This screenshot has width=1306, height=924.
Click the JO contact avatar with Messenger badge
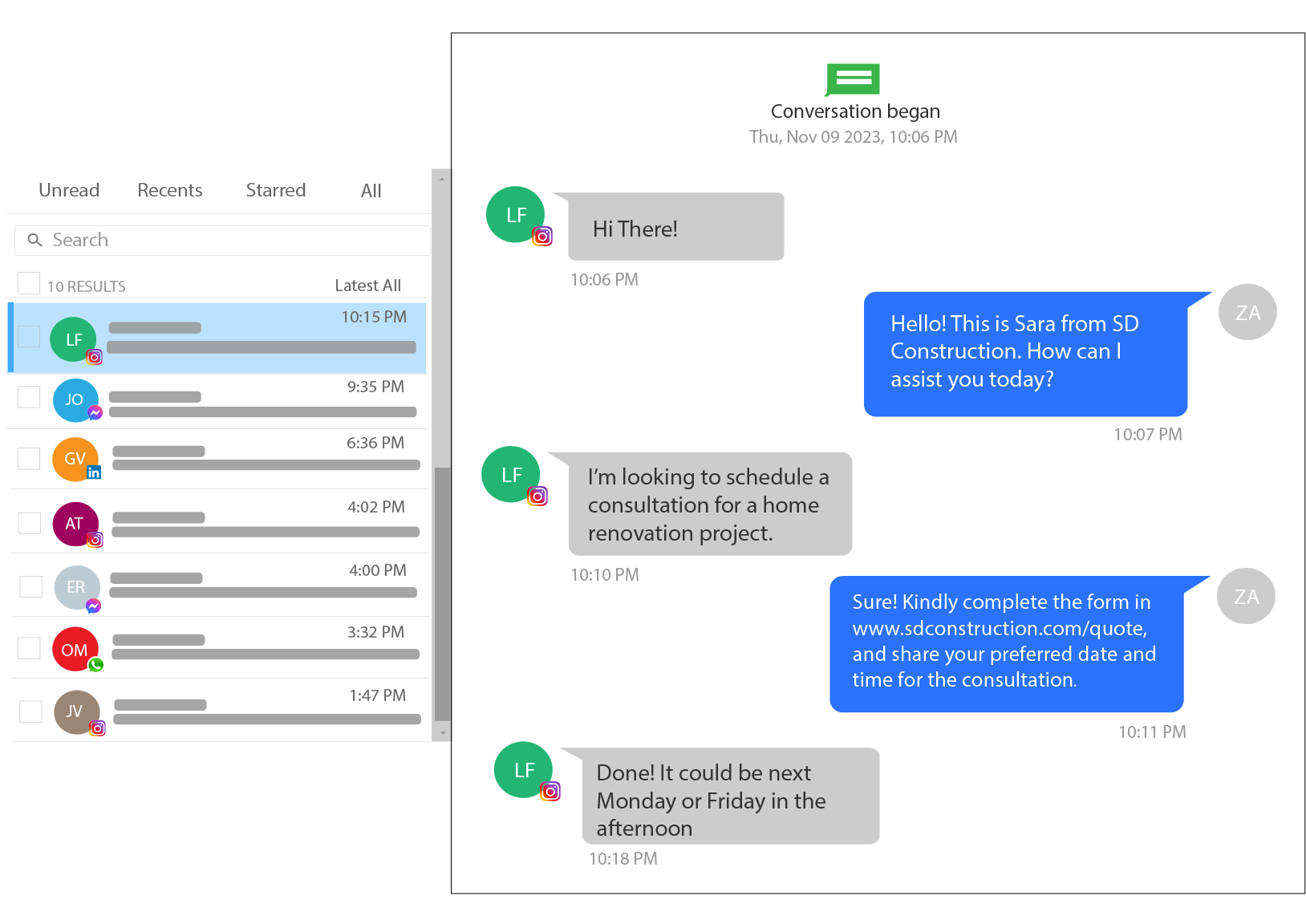coord(75,400)
